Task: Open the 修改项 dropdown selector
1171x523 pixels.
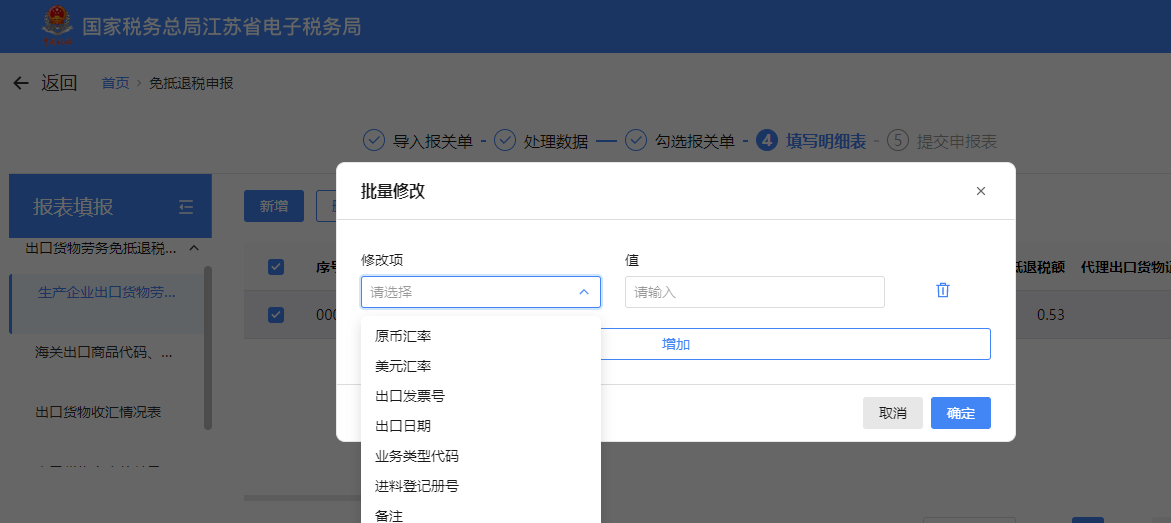Action: [480, 292]
